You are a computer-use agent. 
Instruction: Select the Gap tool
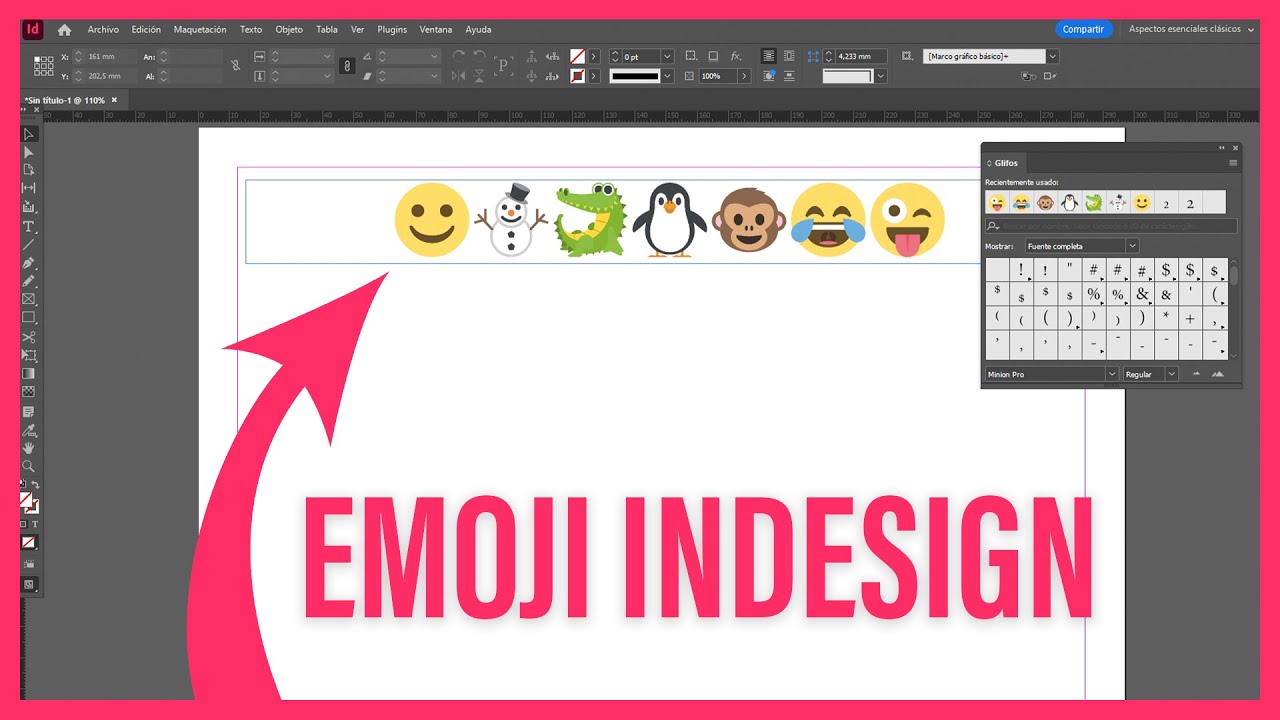29,188
